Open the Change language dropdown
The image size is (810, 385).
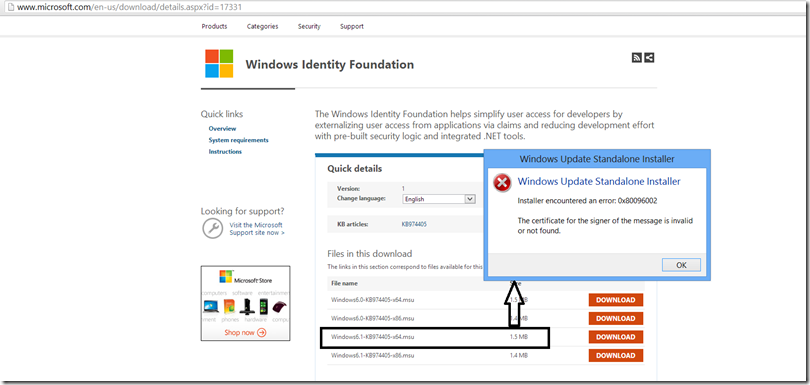[439, 199]
